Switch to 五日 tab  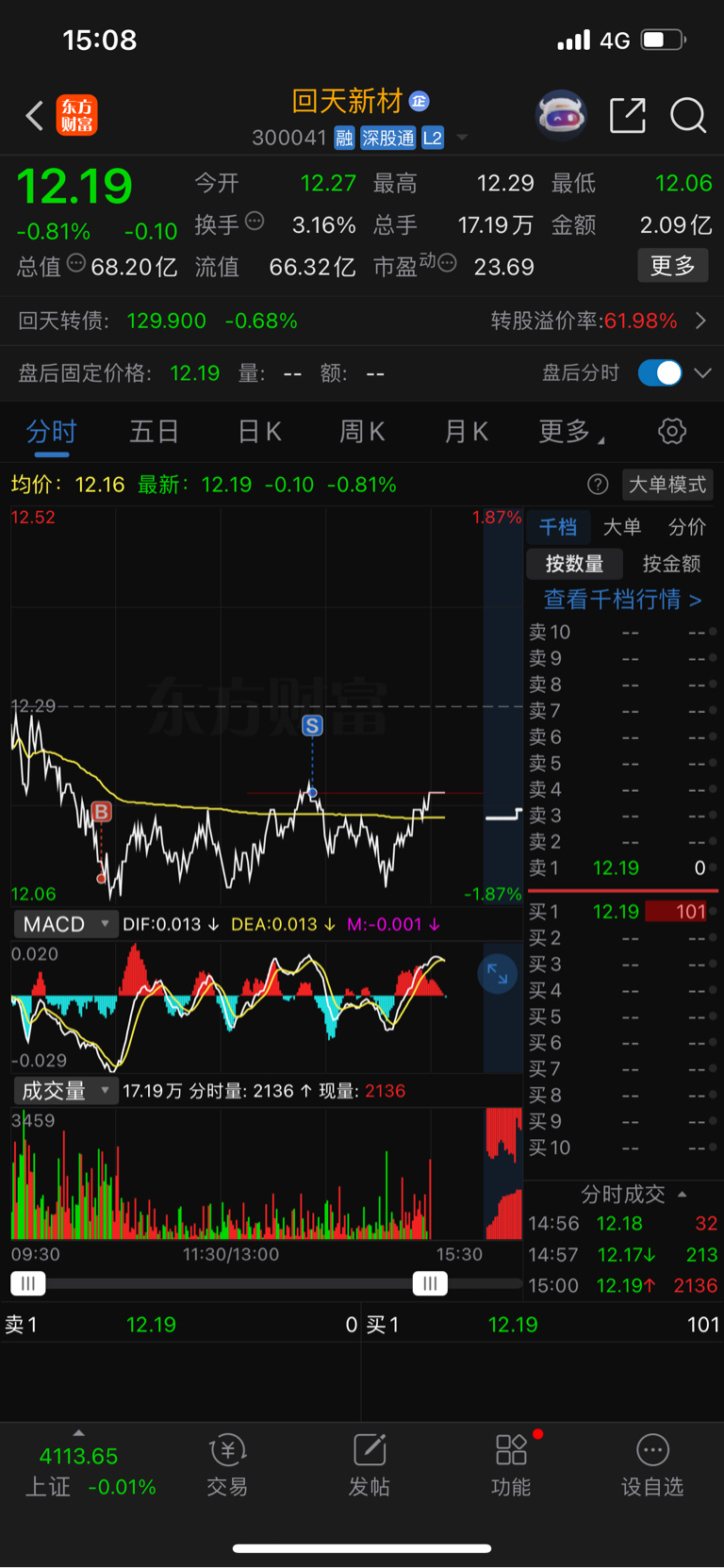tap(155, 432)
